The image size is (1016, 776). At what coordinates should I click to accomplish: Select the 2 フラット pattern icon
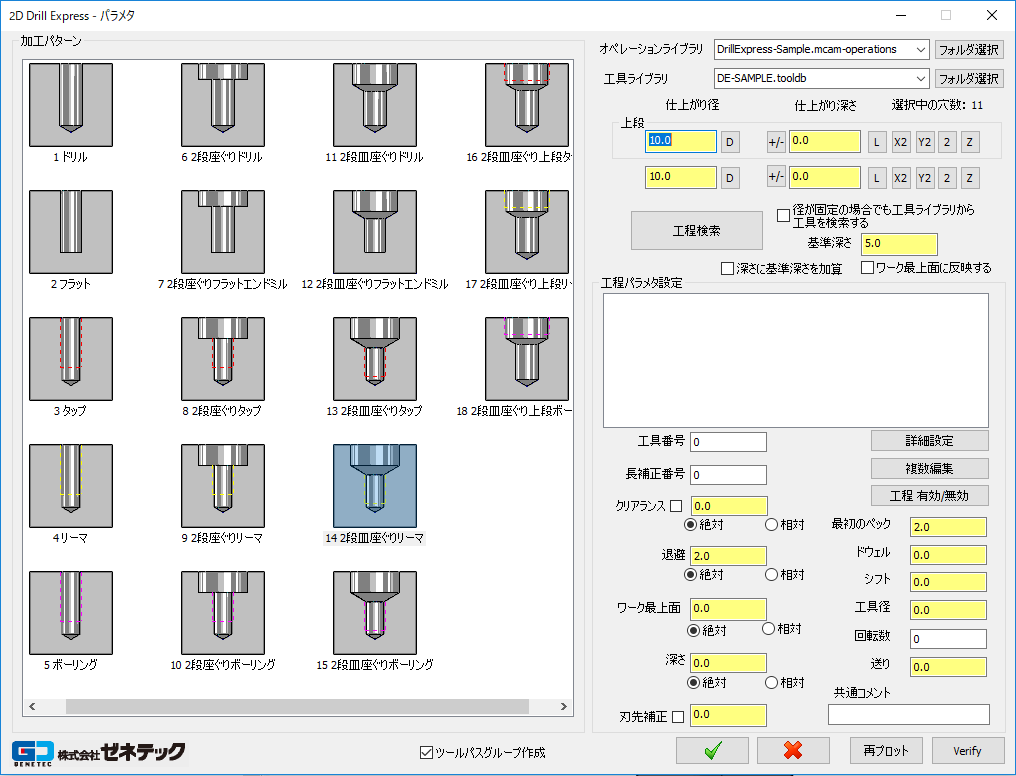(x=71, y=232)
